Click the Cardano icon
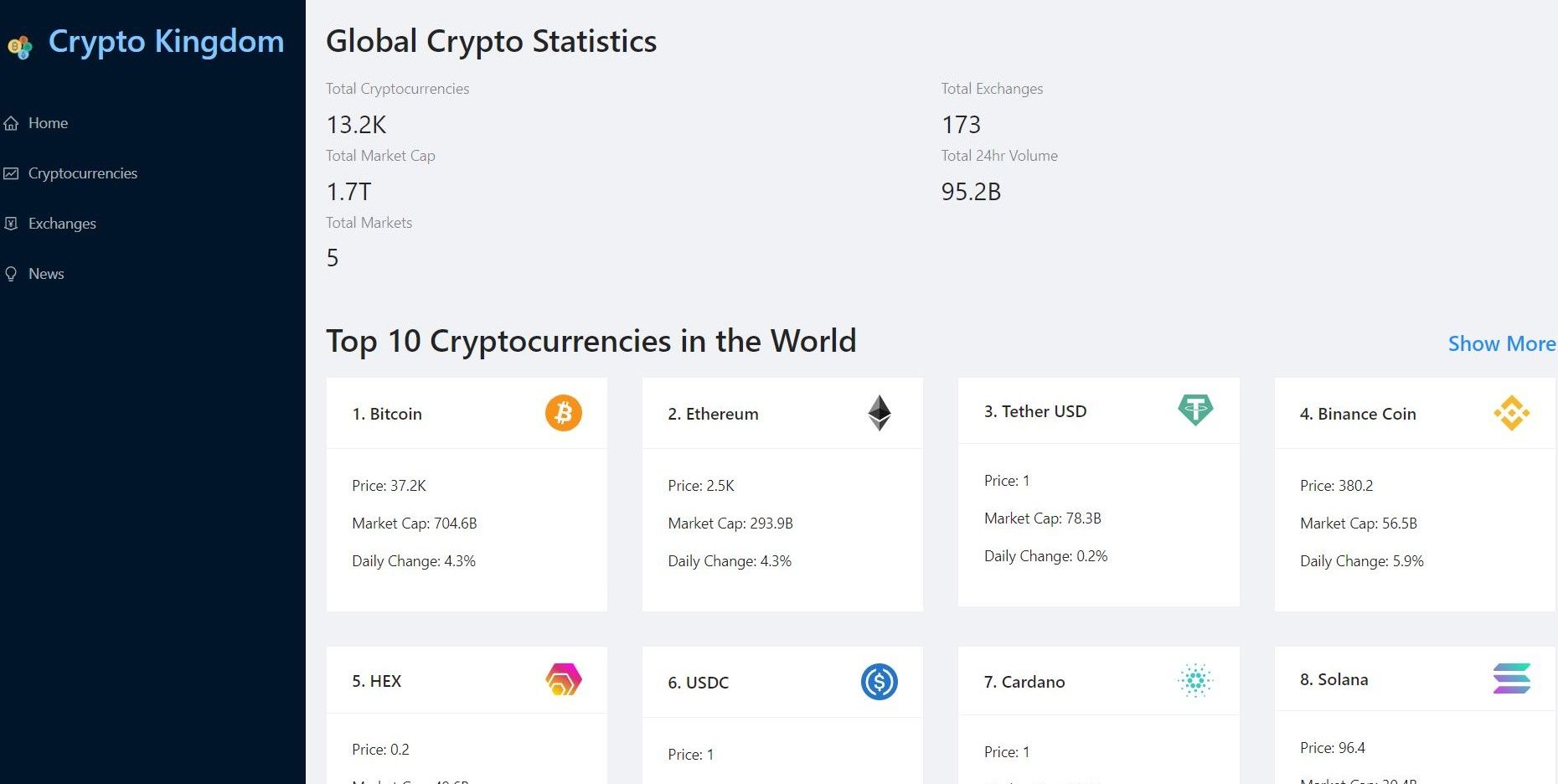 [1195, 681]
